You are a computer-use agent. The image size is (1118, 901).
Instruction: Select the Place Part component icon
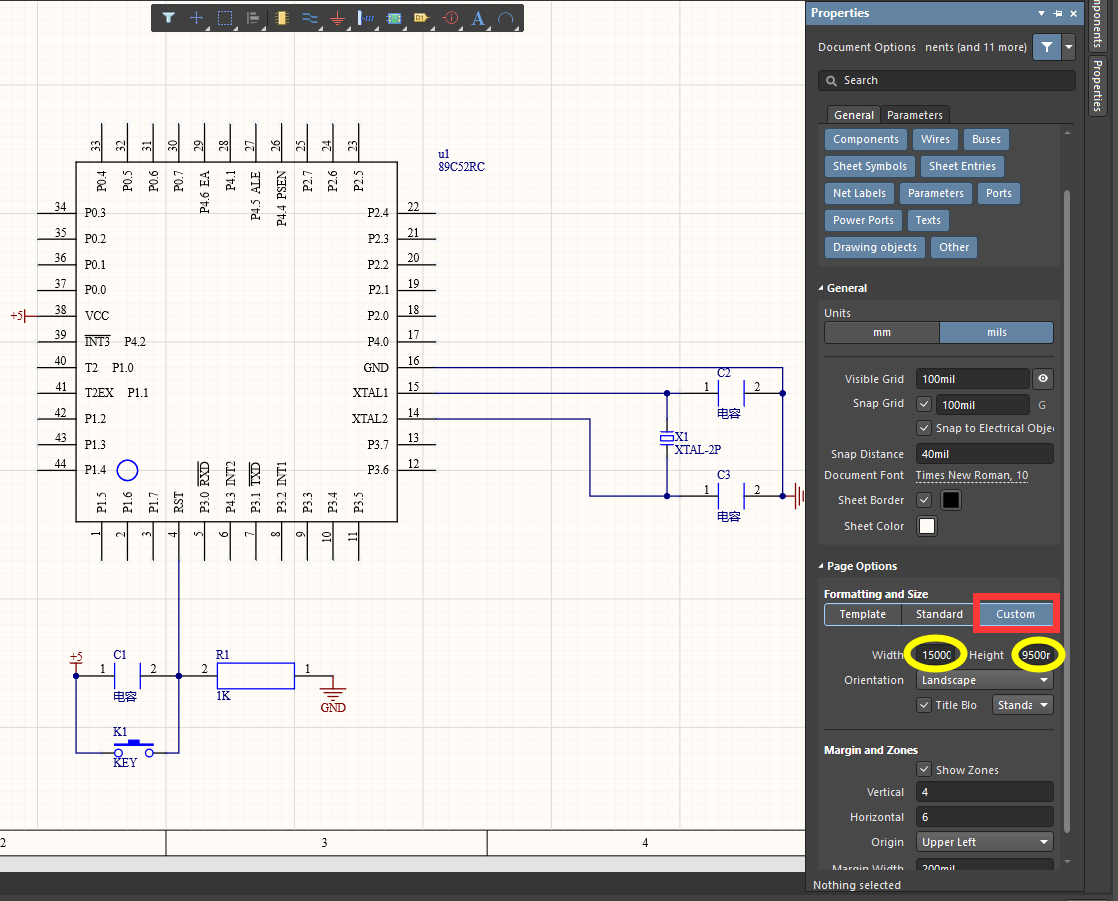282,18
